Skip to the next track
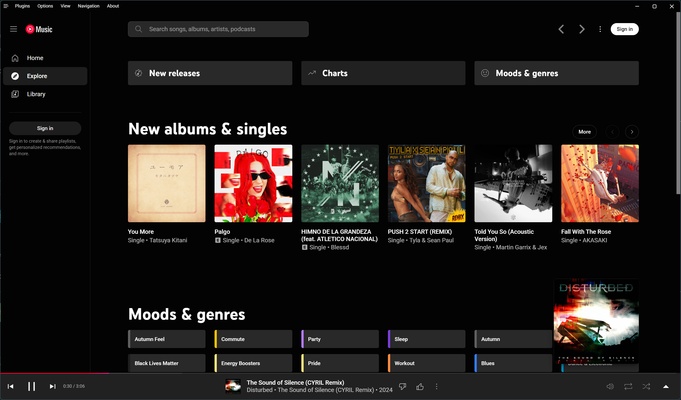The image size is (681, 400). pyautogui.click(x=52, y=386)
